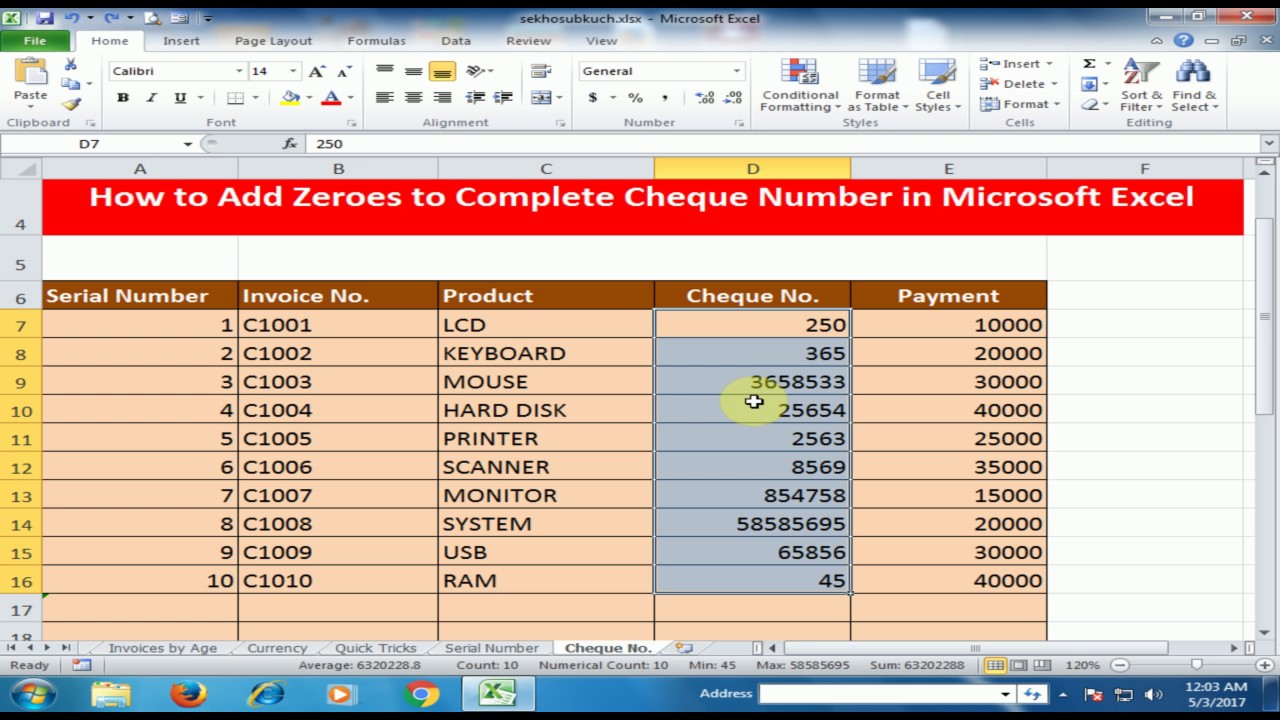Select column D header
Screen dimensions: 1280x720
[752, 169]
